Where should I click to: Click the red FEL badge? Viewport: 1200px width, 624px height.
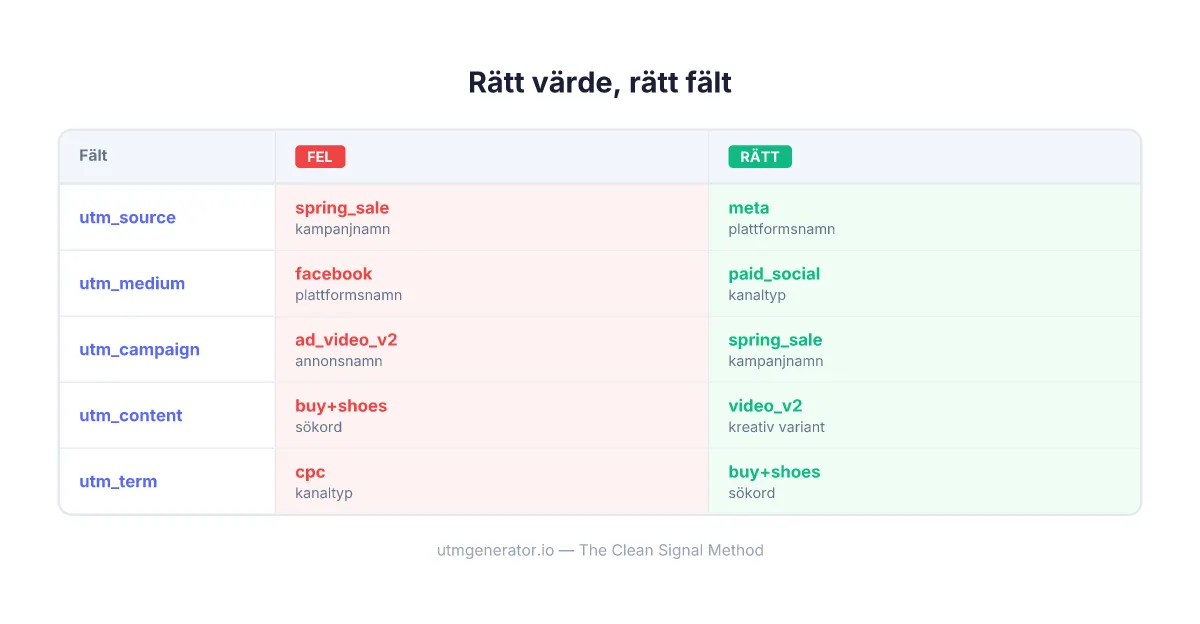tap(320, 156)
